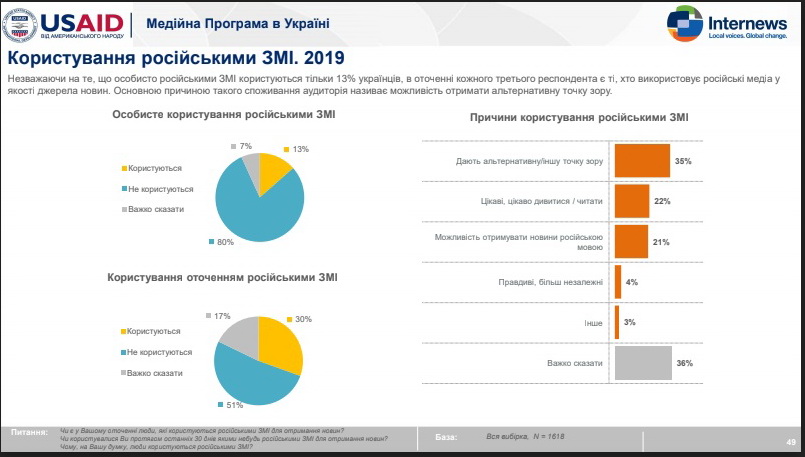Image resolution: width=805 pixels, height=457 pixels.
Task: Select the 13% yellow pie slice
Action: pyautogui.click(x=273, y=172)
